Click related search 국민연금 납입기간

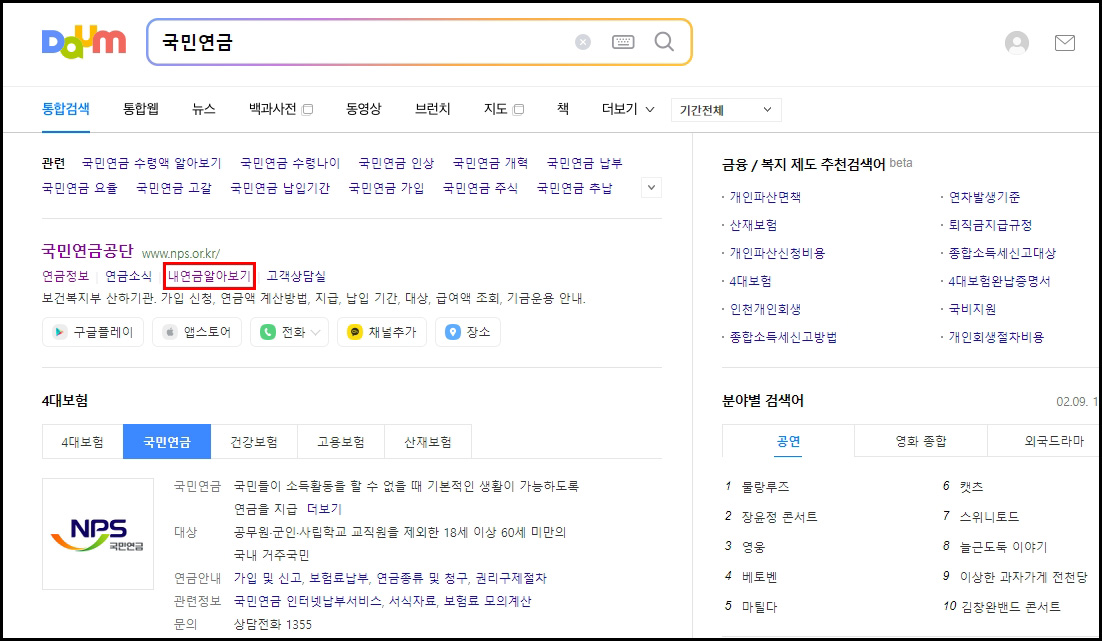pos(280,188)
